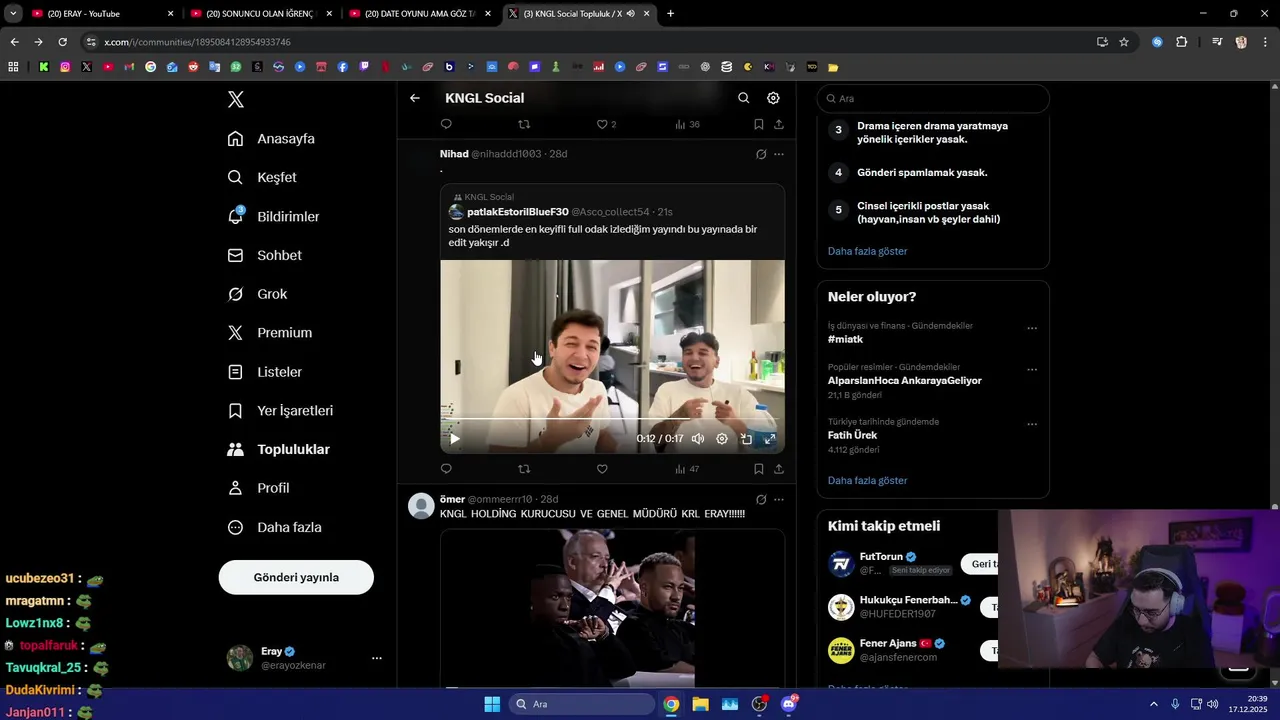Bookmark the post with 36 views
The image size is (1280, 720).
(x=759, y=125)
